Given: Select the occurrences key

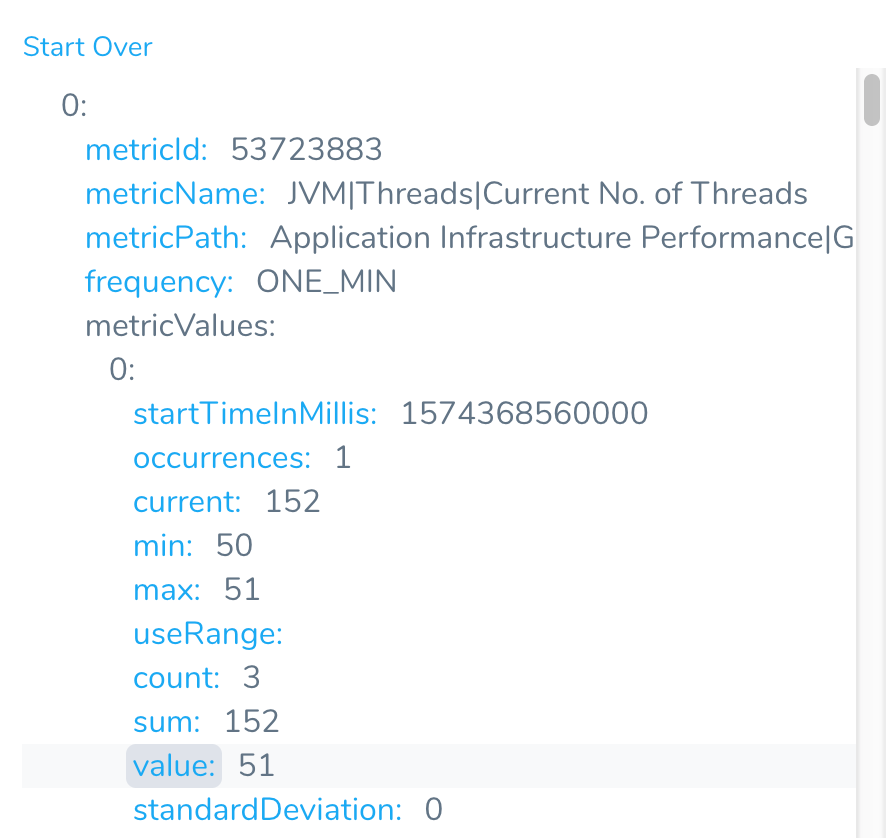Looking at the screenshot, I should click(222, 458).
